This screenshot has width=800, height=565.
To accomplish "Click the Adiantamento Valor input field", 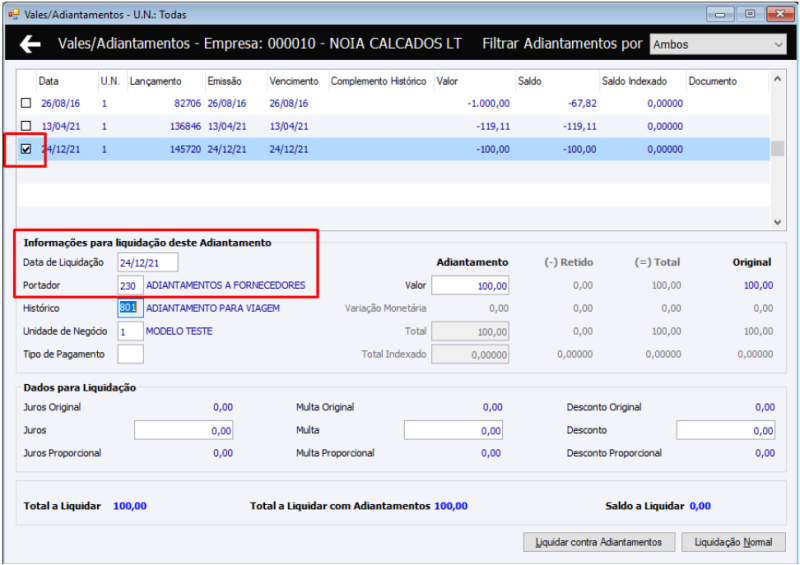I will tap(470, 286).
